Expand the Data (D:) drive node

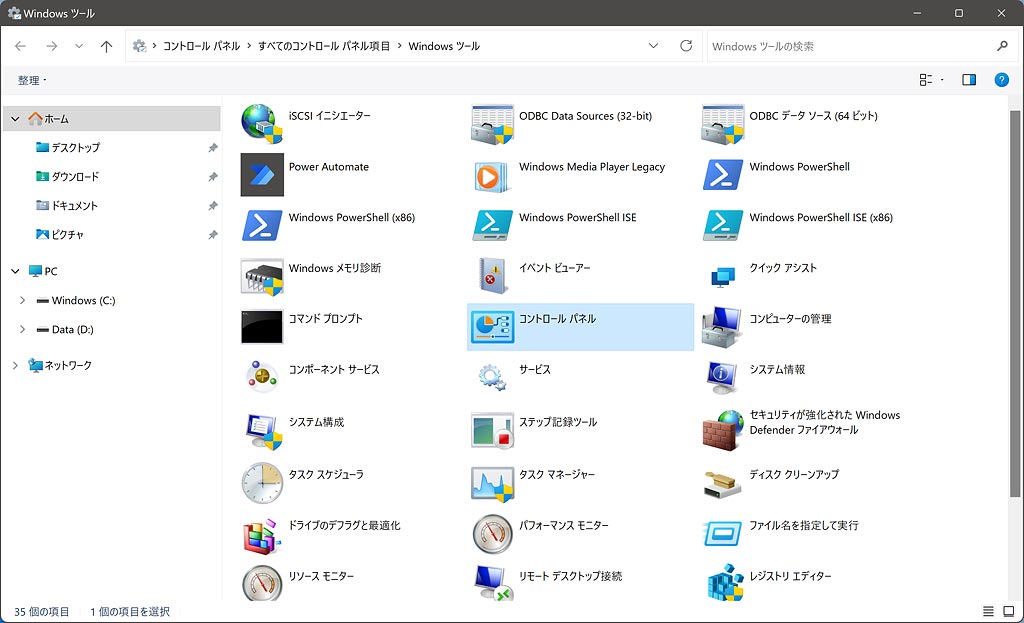pos(22,329)
